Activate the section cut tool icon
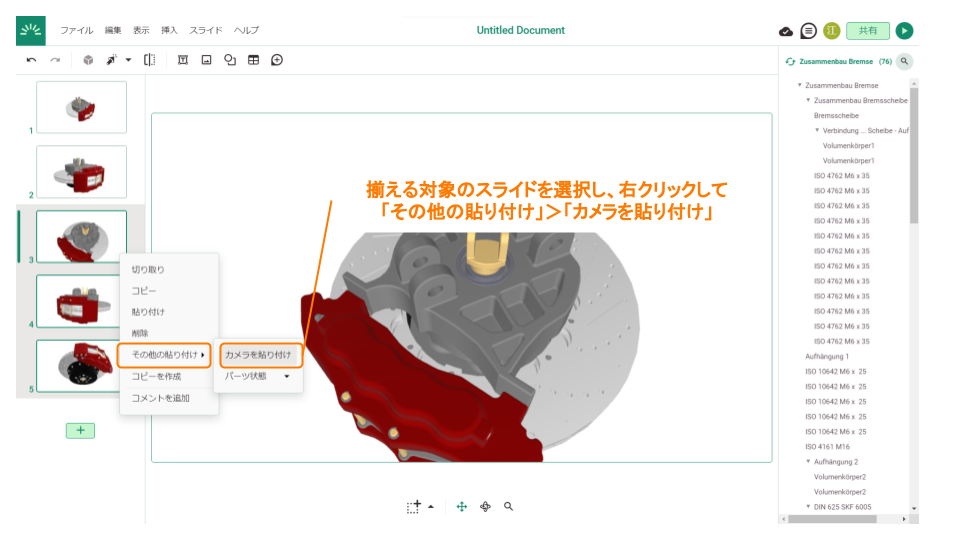Image resolution: width=960 pixels, height=540 pixels. pos(149,60)
